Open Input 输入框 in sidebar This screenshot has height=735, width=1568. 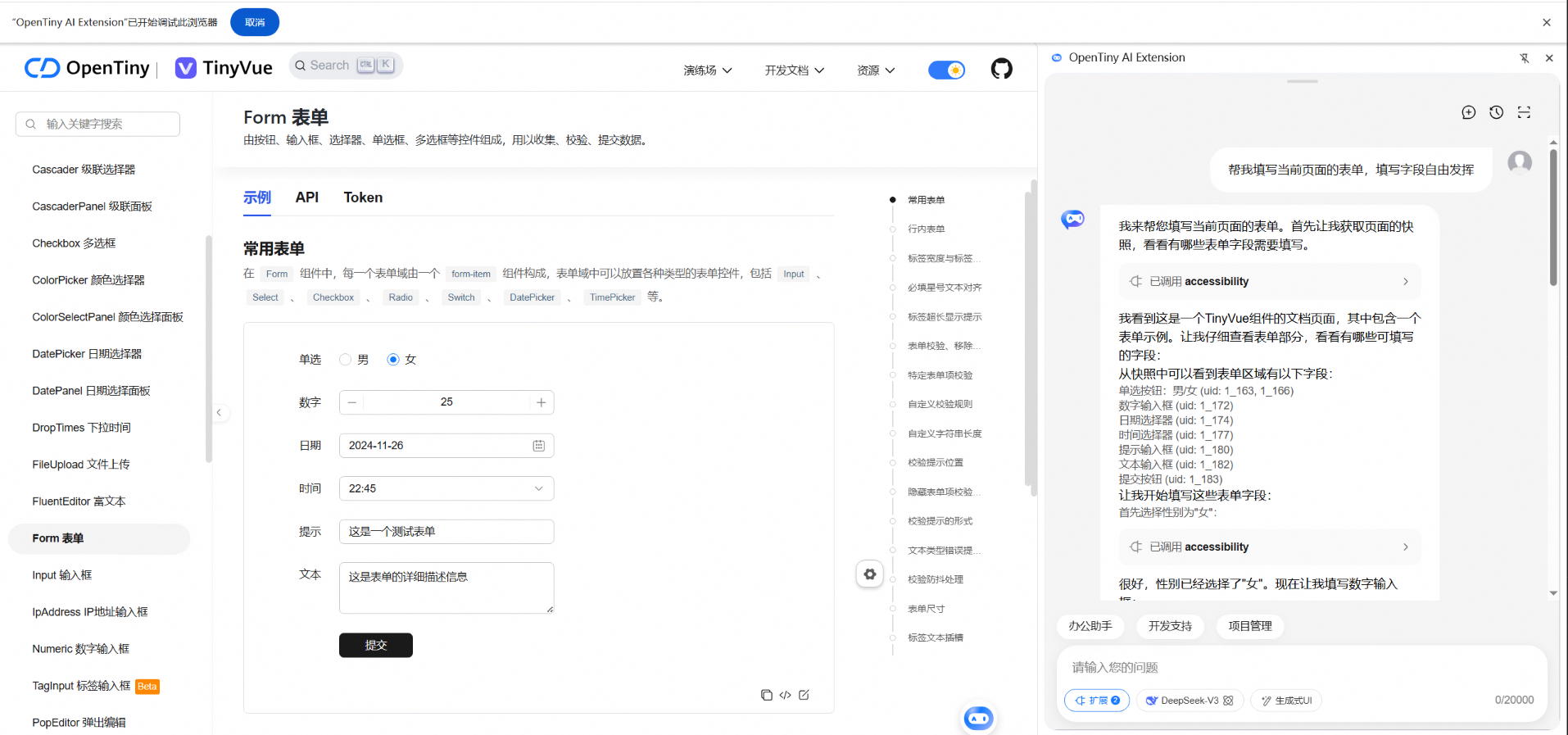click(62, 575)
